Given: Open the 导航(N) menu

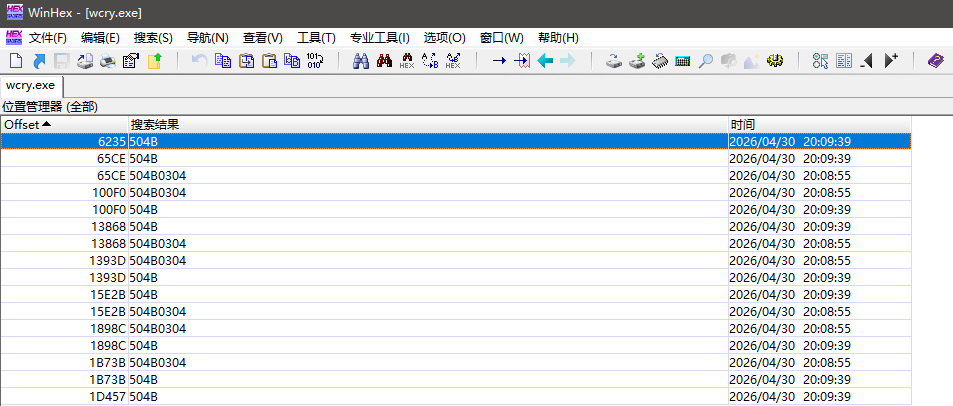Looking at the screenshot, I should (x=208, y=38).
